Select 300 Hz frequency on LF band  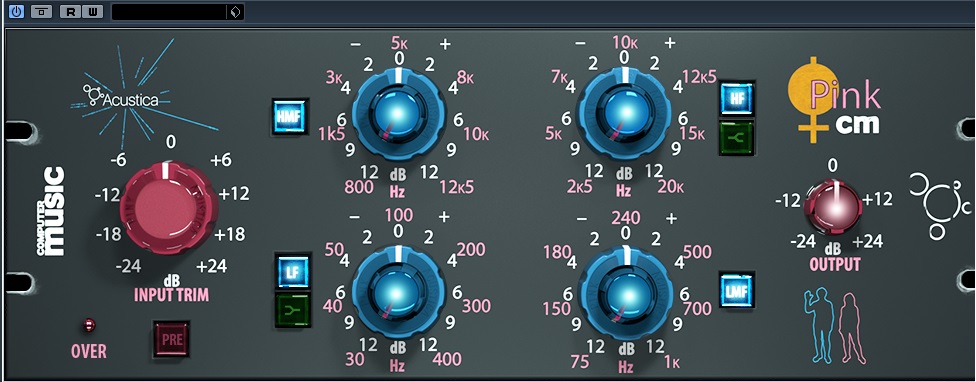click(476, 306)
